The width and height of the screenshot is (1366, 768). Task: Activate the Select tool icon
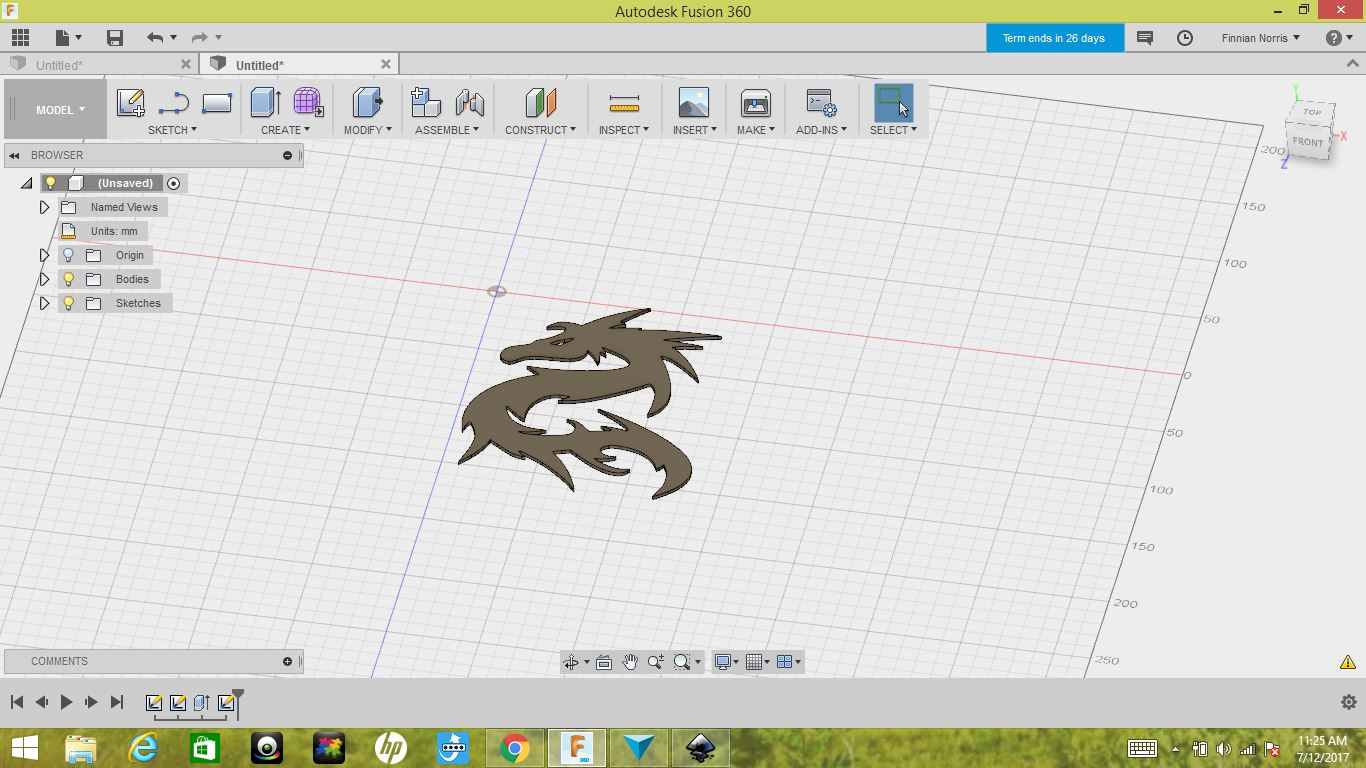[893, 103]
